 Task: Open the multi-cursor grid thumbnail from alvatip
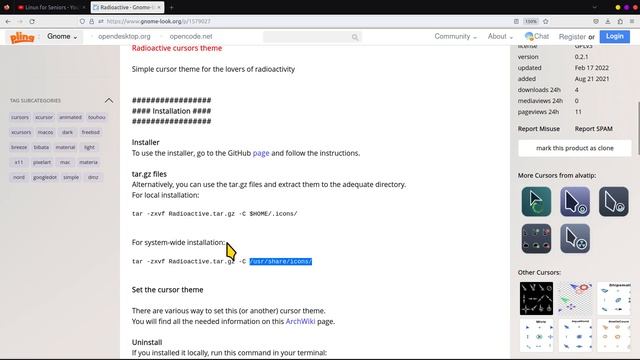click(536, 238)
